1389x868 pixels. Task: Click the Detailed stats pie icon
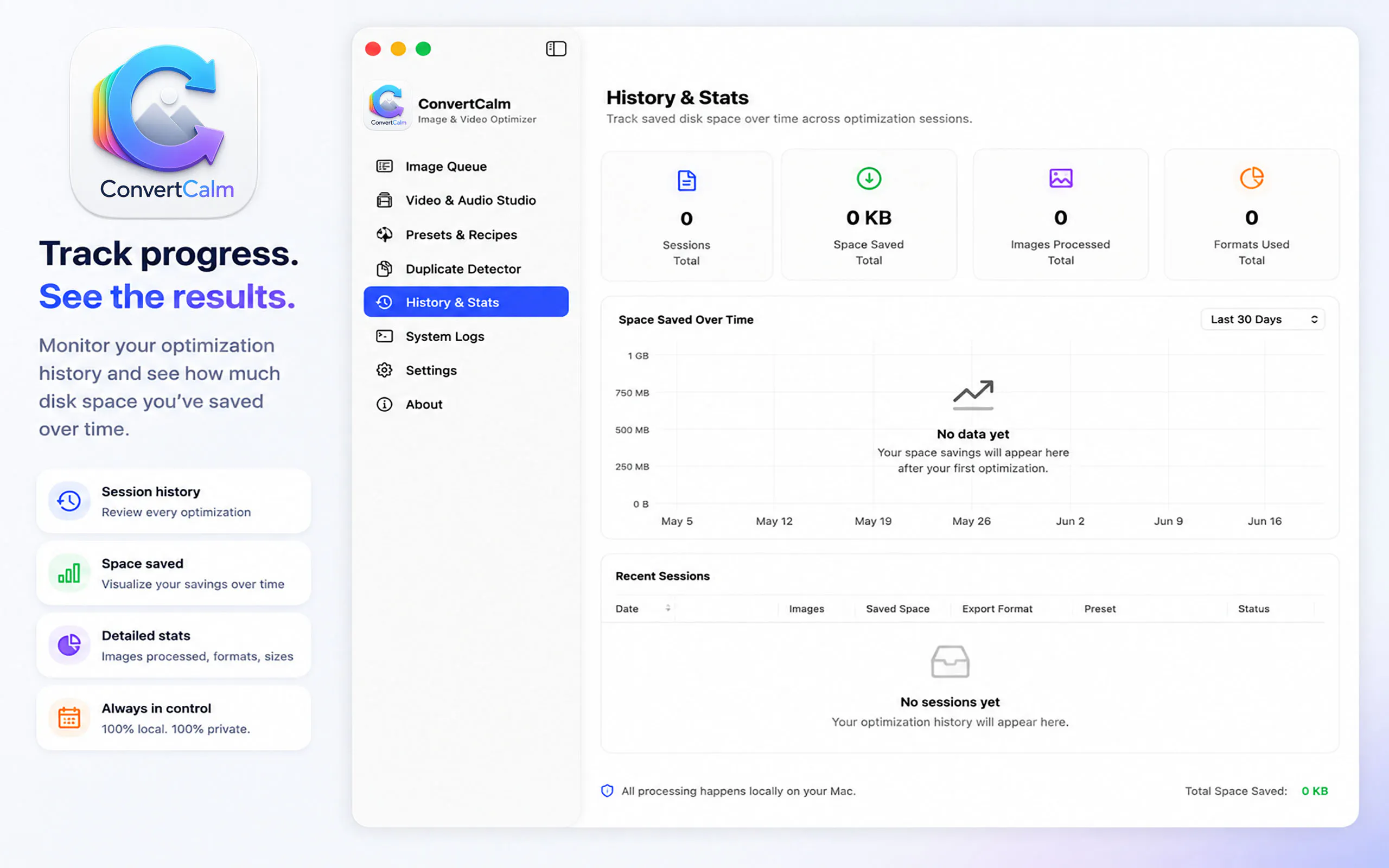[x=69, y=645]
